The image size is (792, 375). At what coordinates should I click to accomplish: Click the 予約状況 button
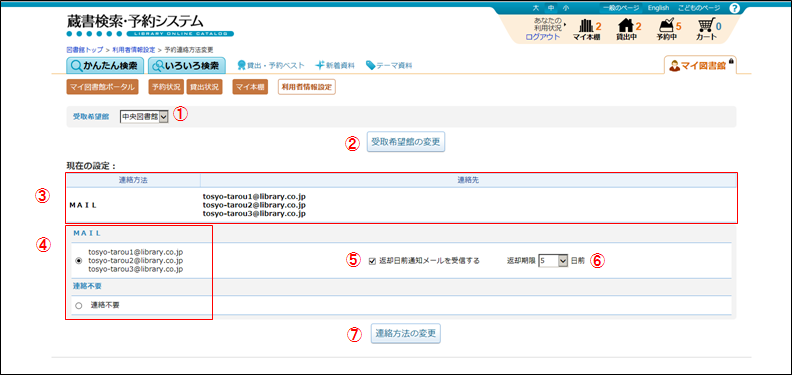click(x=166, y=87)
